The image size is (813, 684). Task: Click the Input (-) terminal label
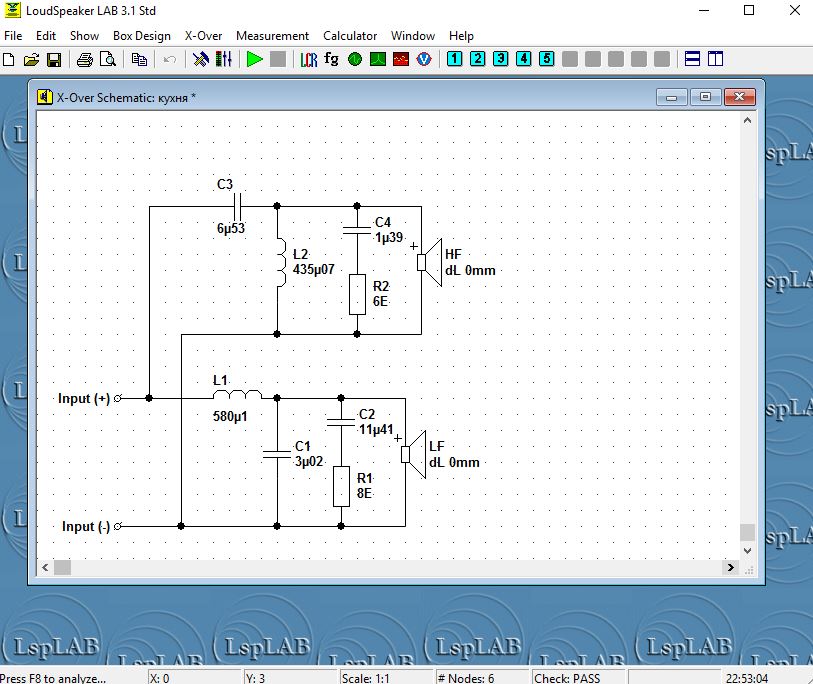pyautogui.click(x=86, y=526)
